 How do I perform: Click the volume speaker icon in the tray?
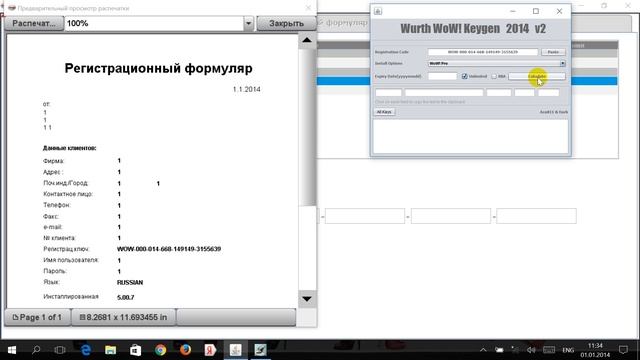(531, 350)
